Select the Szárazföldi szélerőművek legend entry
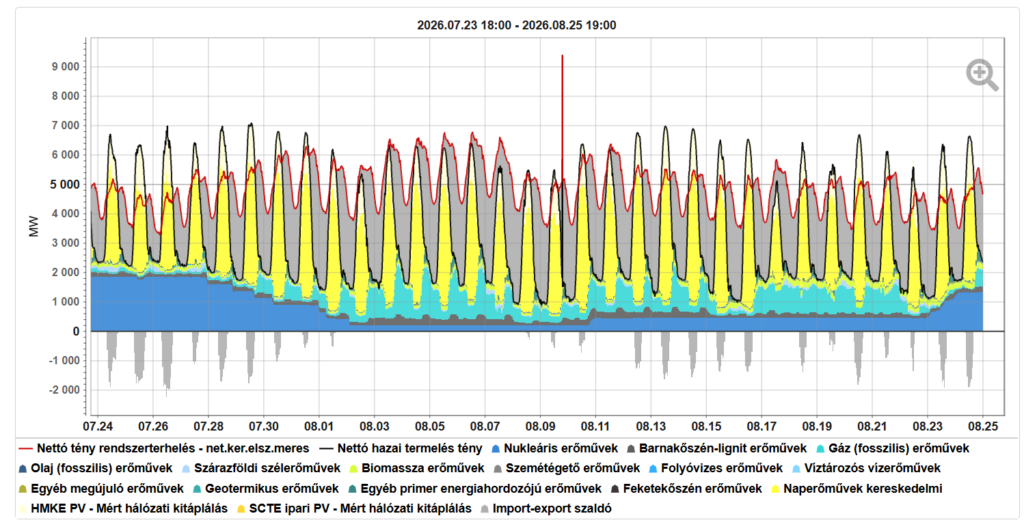 pos(261,468)
